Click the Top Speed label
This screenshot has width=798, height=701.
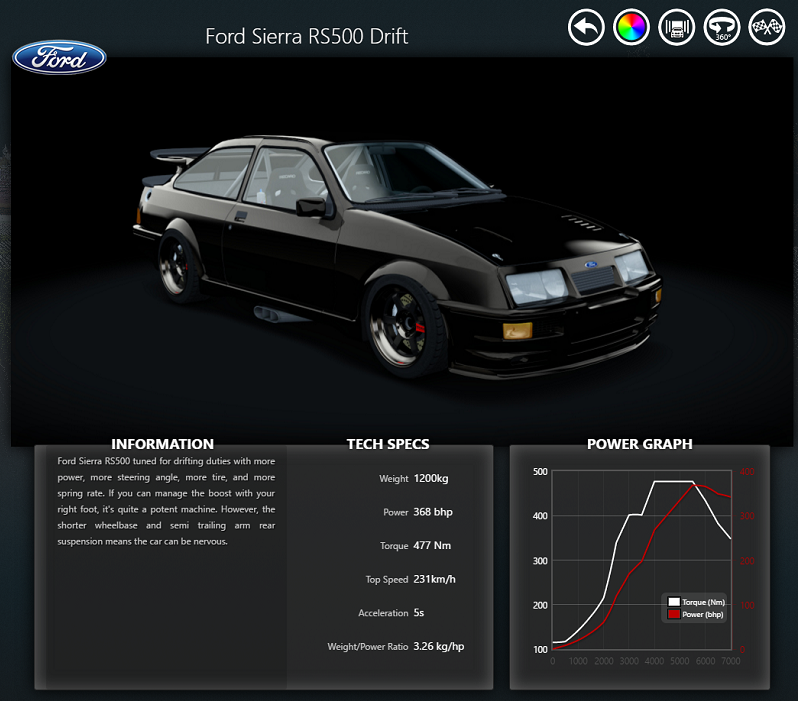coord(387,579)
